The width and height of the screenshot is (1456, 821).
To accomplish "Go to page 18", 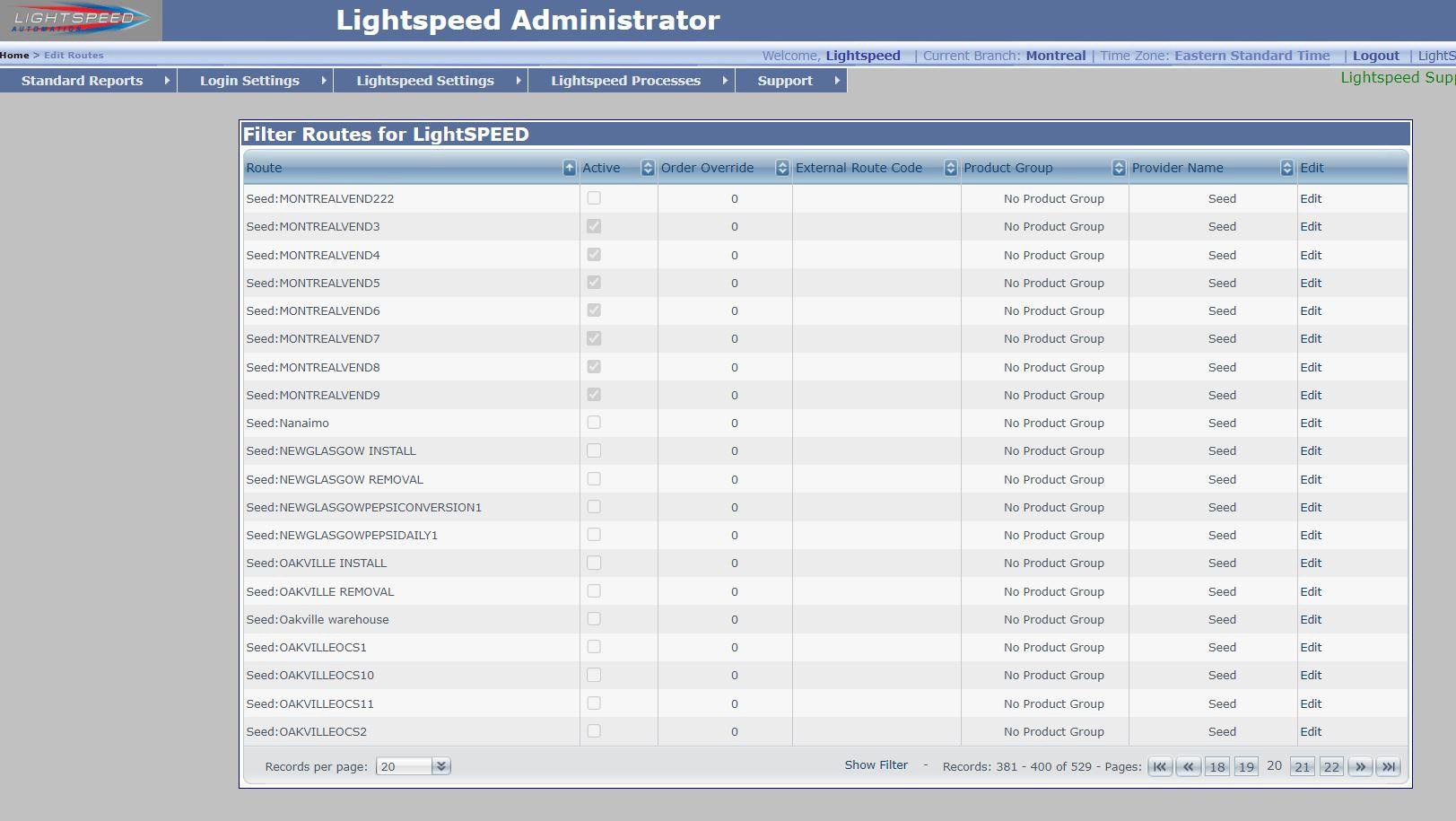I will pos(1216,766).
